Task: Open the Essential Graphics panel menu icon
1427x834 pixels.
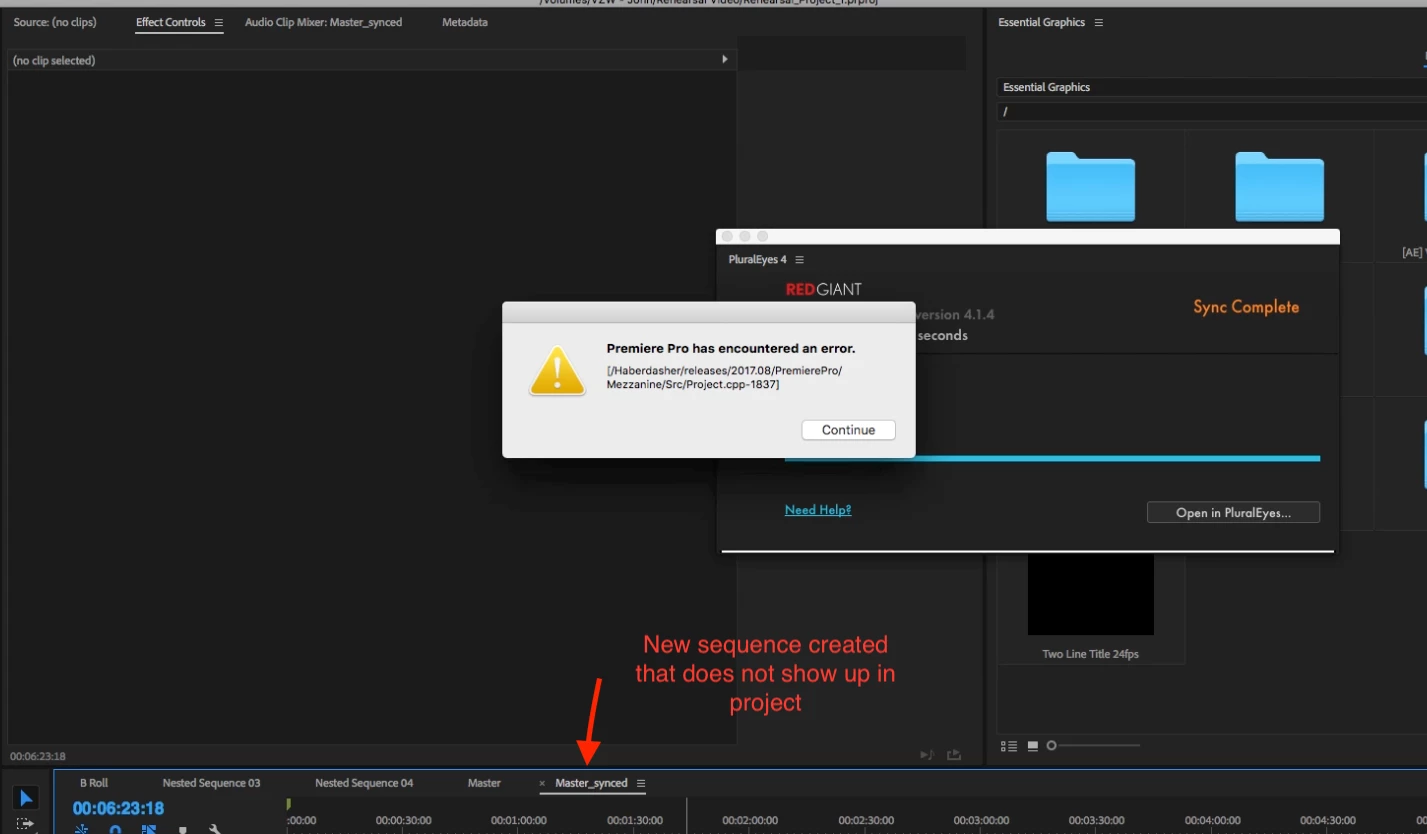Action: pos(1098,22)
